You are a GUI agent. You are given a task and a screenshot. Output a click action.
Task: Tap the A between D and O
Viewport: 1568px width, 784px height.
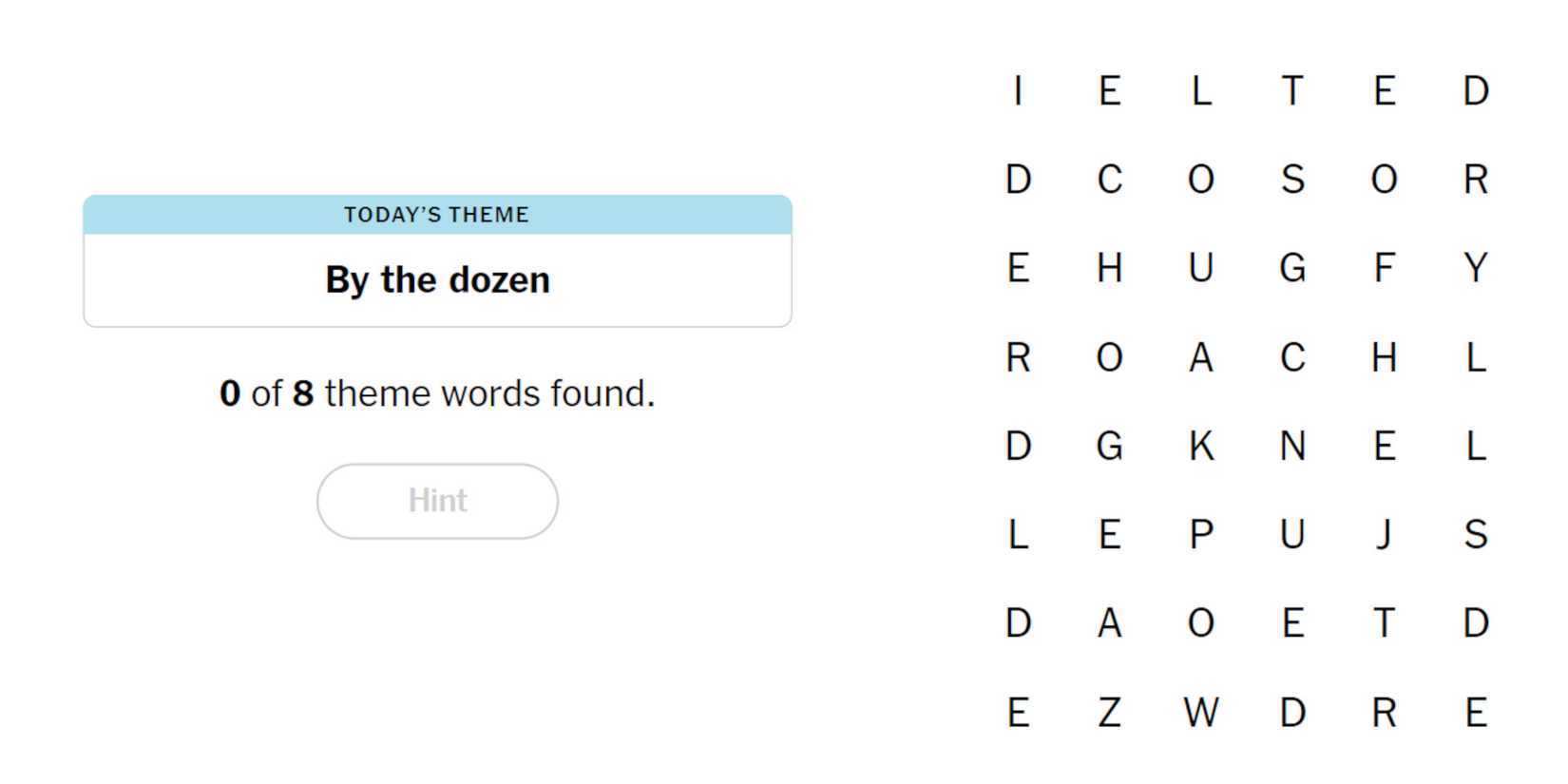coord(1109,623)
